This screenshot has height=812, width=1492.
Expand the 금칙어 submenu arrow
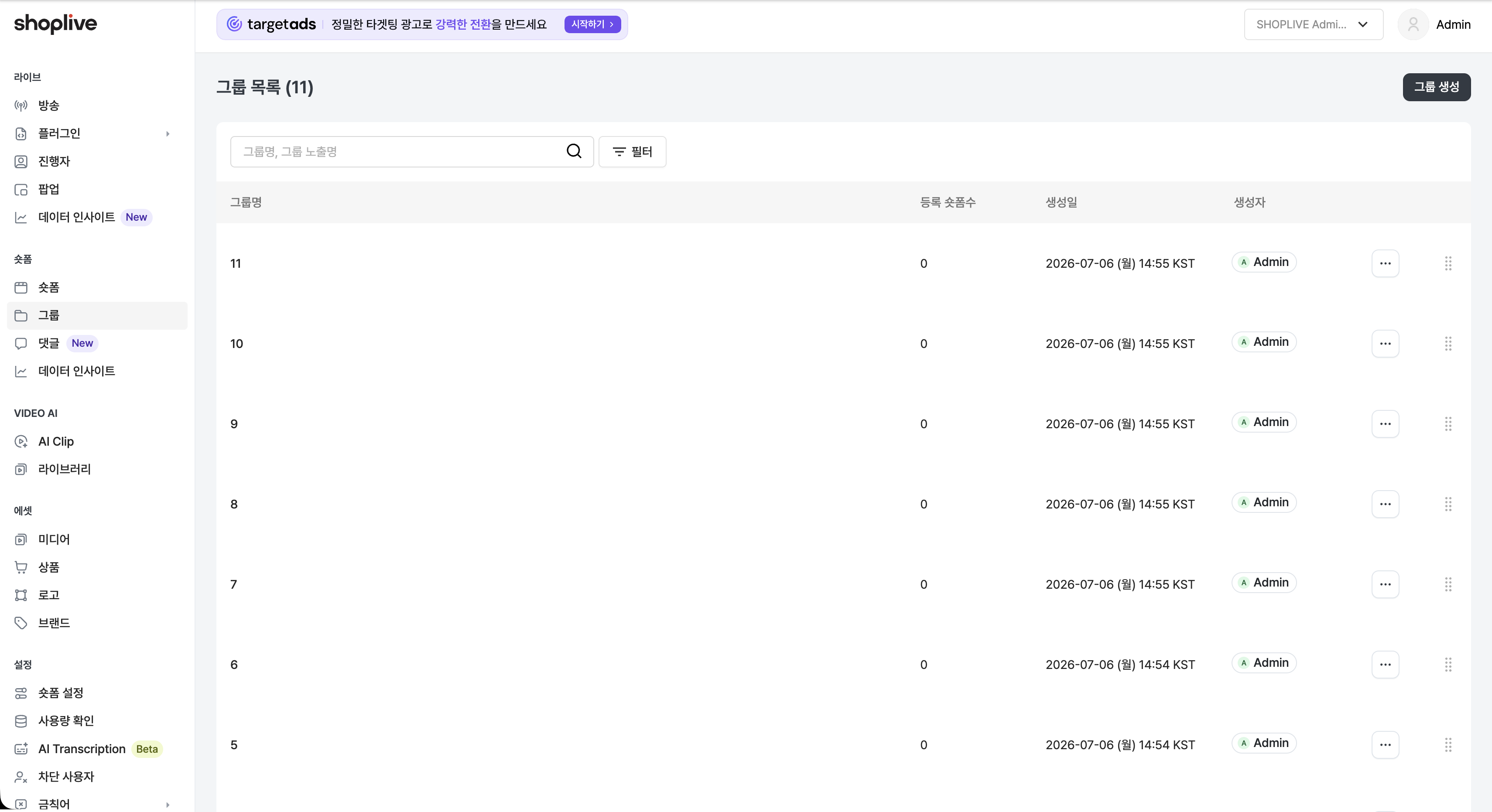(168, 805)
